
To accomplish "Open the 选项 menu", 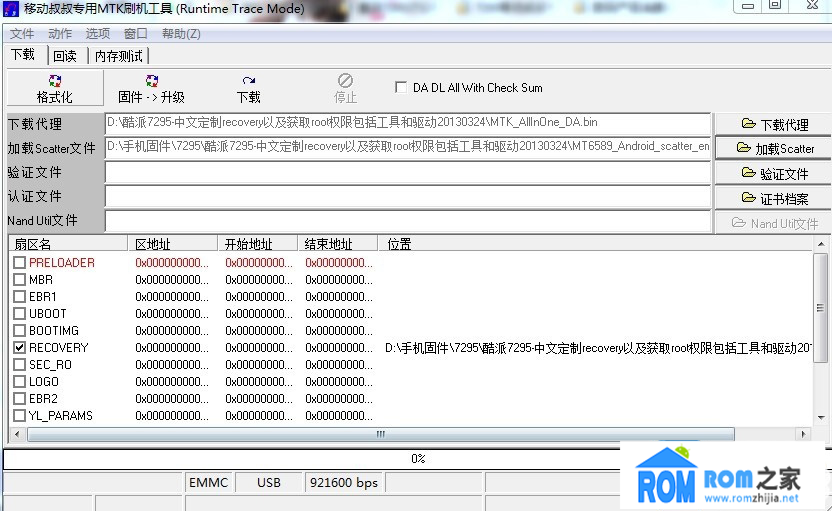I will click(x=98, y=33).
